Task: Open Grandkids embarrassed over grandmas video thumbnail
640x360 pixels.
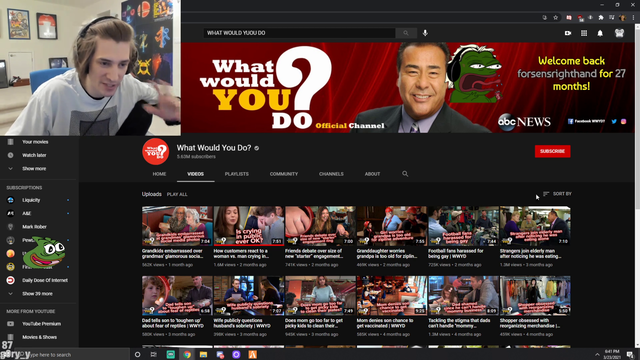Action: [177, 226]
